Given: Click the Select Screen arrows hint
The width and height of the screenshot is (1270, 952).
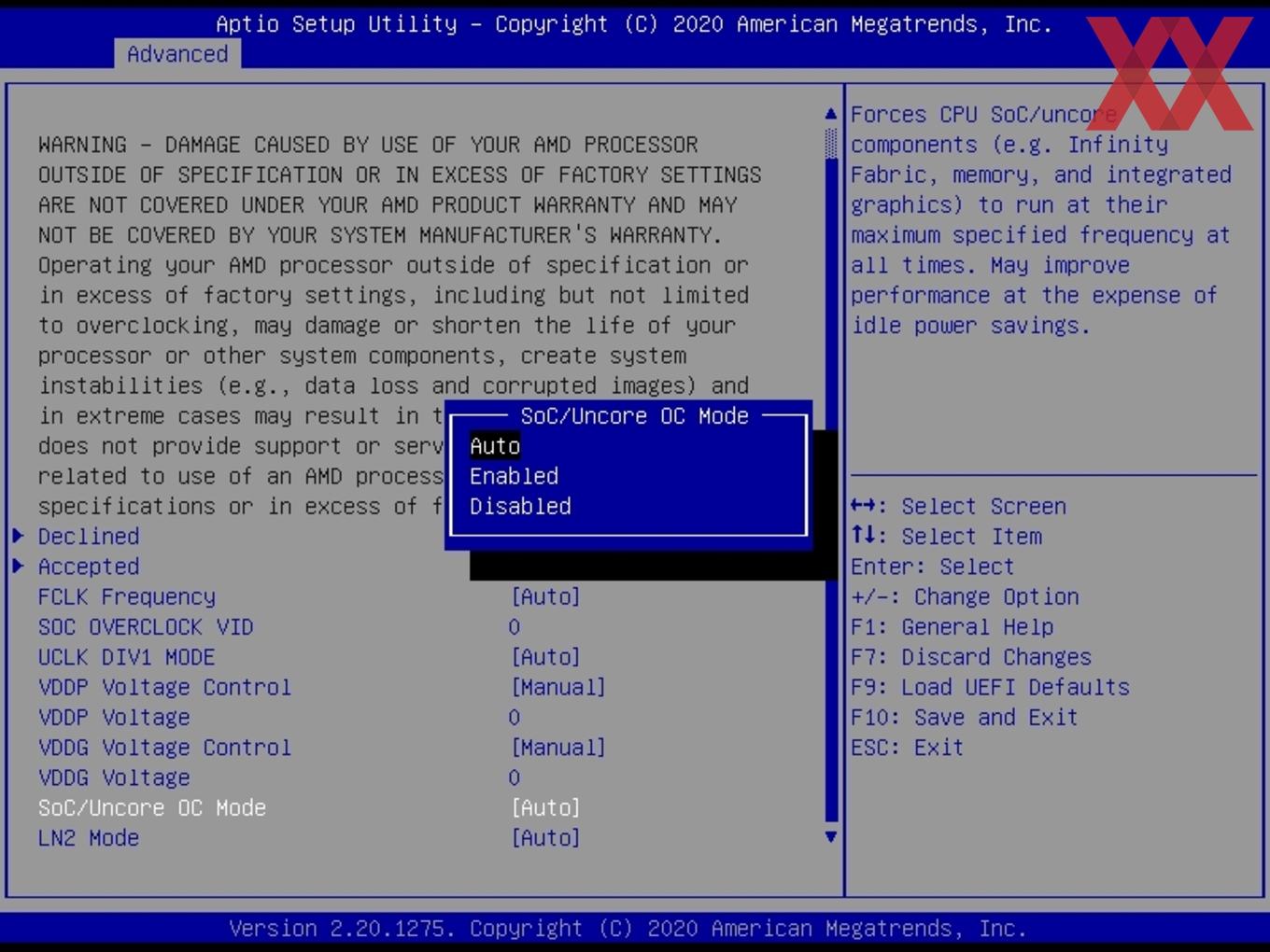Looking at the screenshot, I should point(958,506).
